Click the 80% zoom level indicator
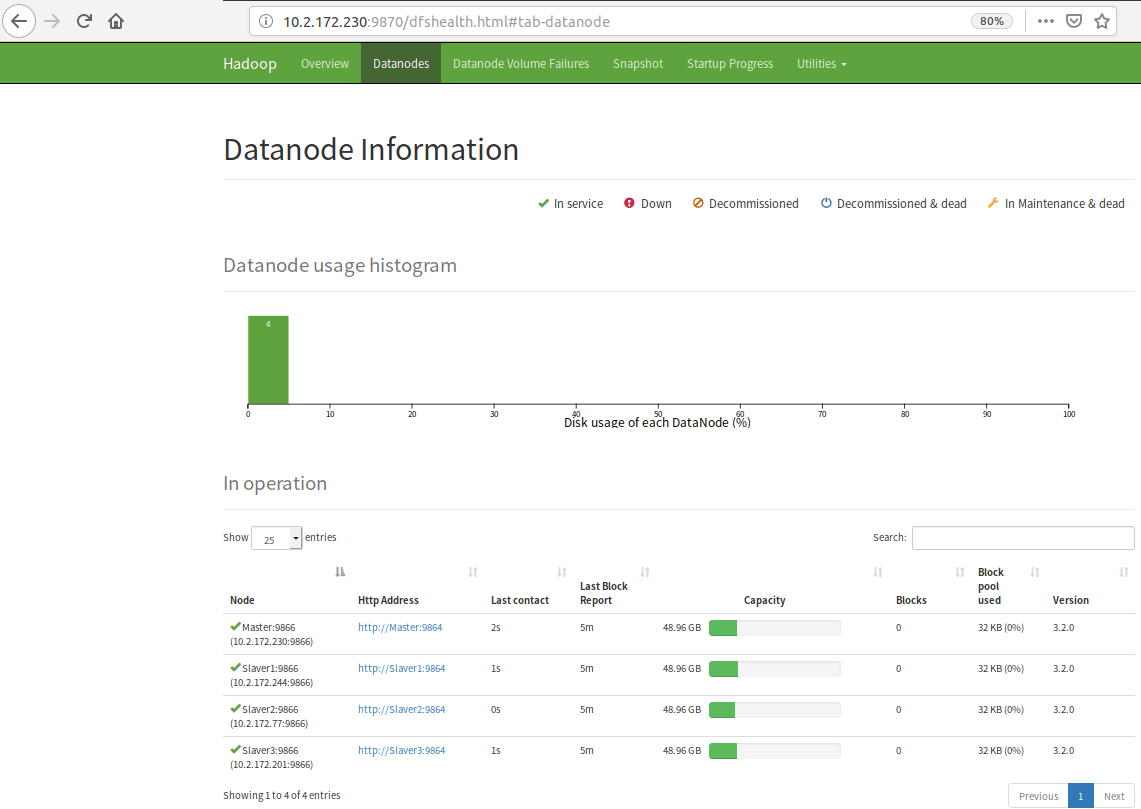Viewport: 1141px width, 809px height. [992, 21]
